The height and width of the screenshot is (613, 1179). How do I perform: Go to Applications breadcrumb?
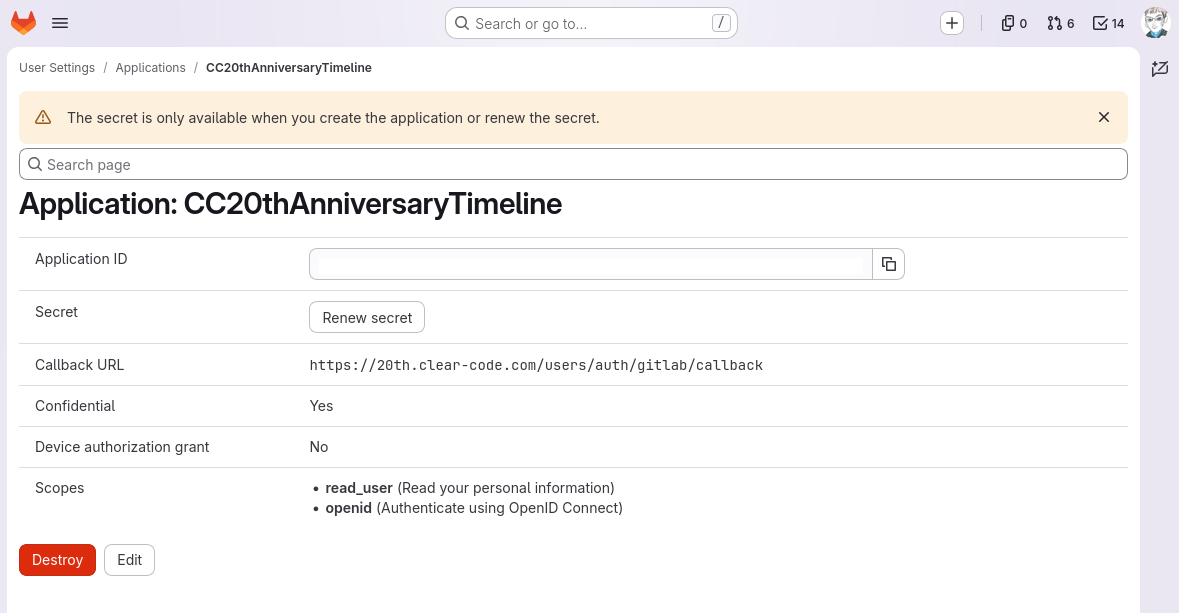click(150, 68)
